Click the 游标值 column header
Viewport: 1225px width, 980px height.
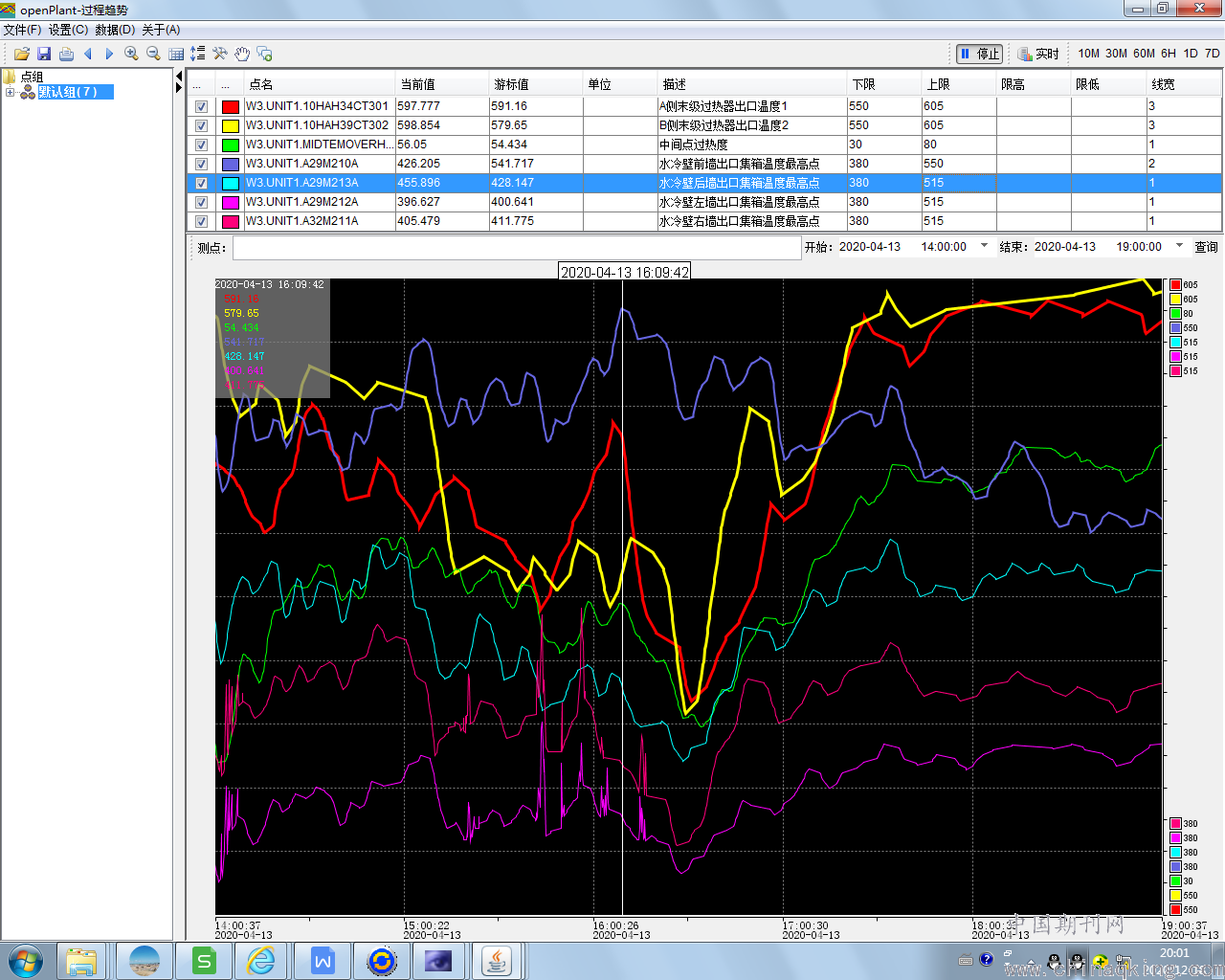click(x=535, y=84)
